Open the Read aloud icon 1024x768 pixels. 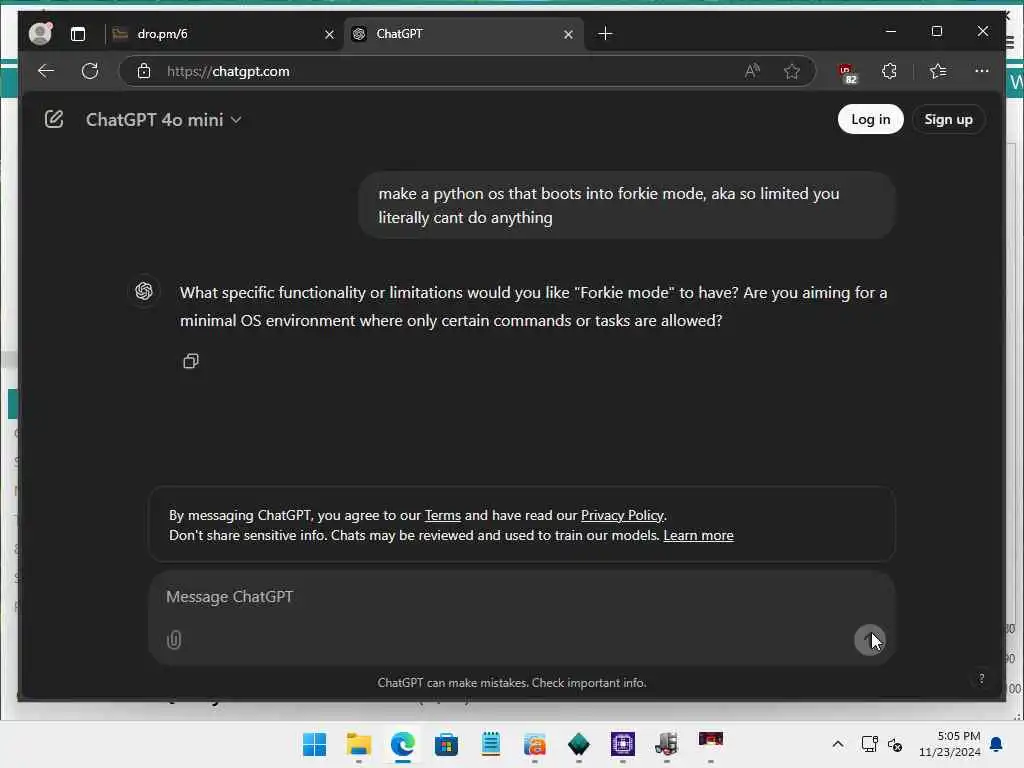tap(752, 71)
